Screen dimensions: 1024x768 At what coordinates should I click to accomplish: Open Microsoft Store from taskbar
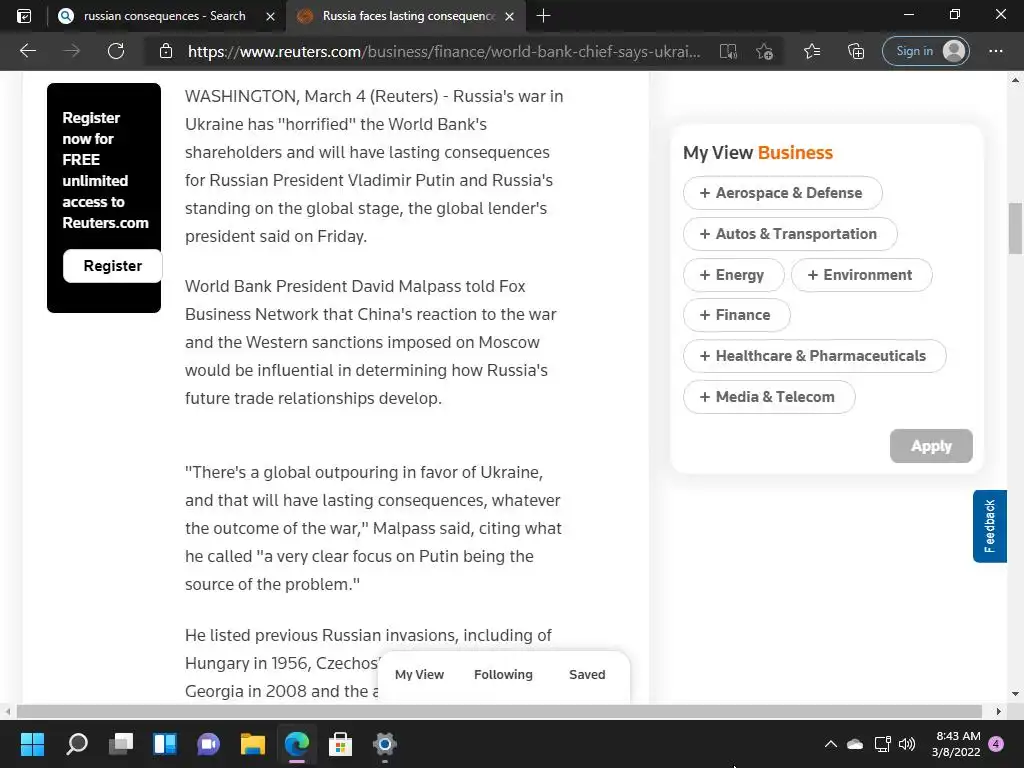tap(340, 744)
